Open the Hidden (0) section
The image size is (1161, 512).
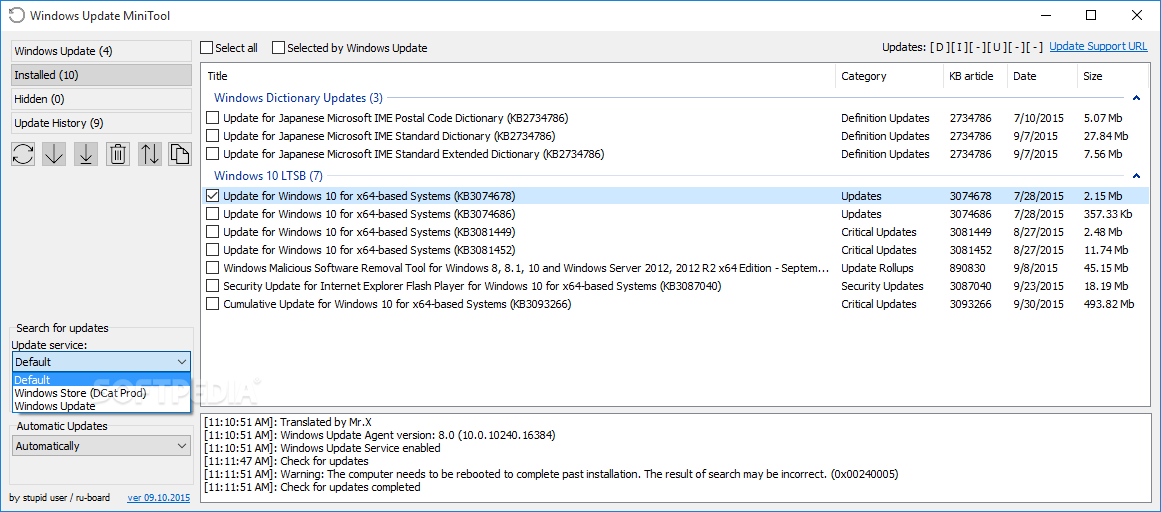point(101,99)
